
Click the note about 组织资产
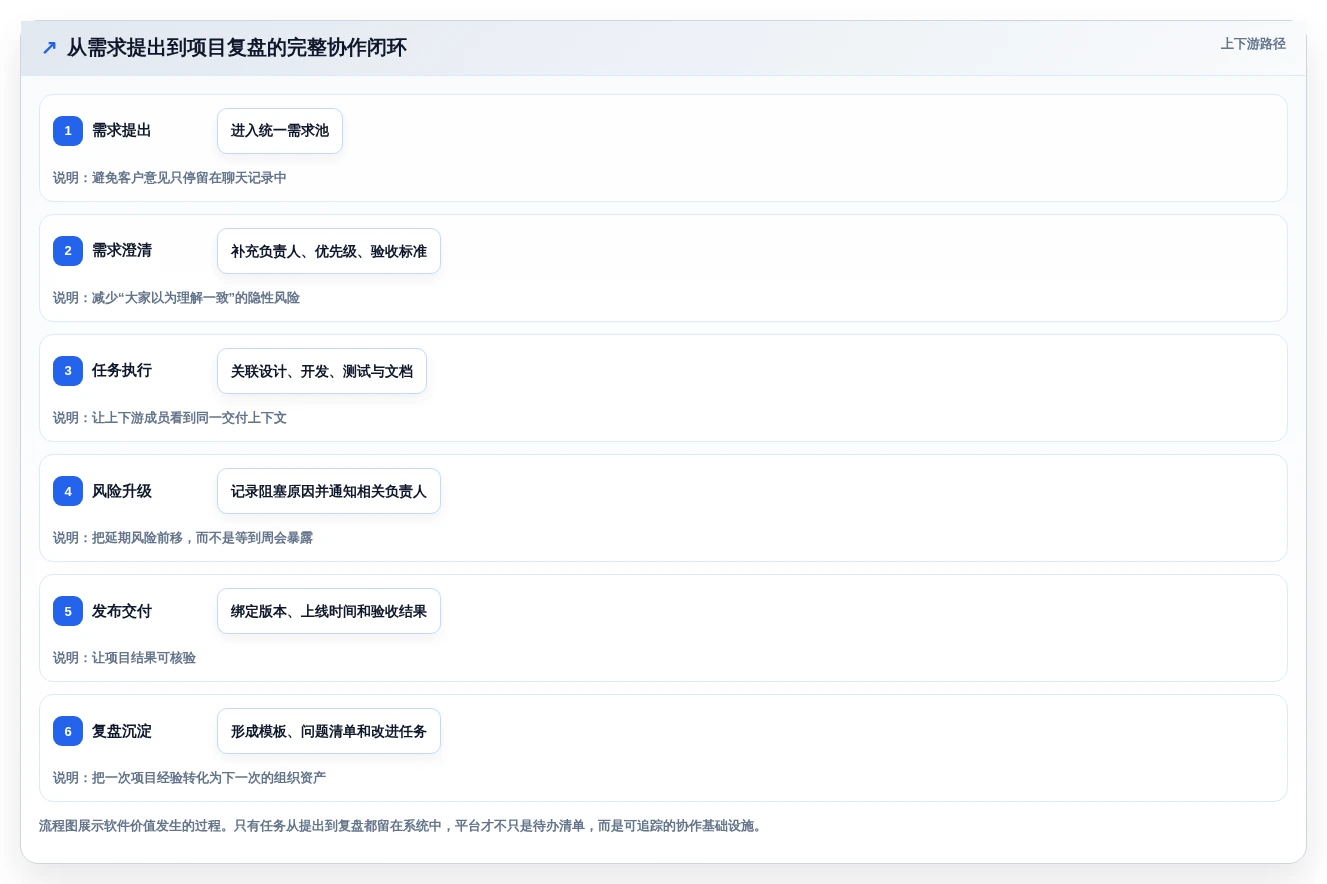pos(189,778)
